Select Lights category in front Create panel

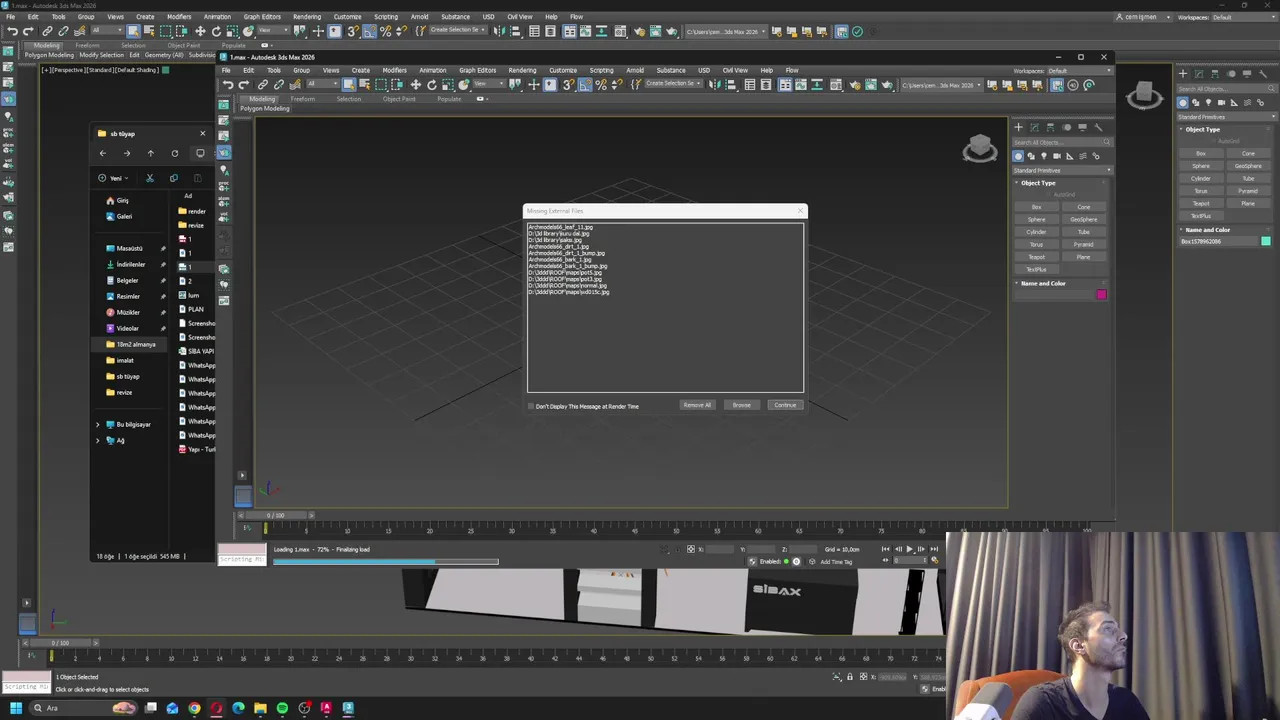coord(1044,156)
